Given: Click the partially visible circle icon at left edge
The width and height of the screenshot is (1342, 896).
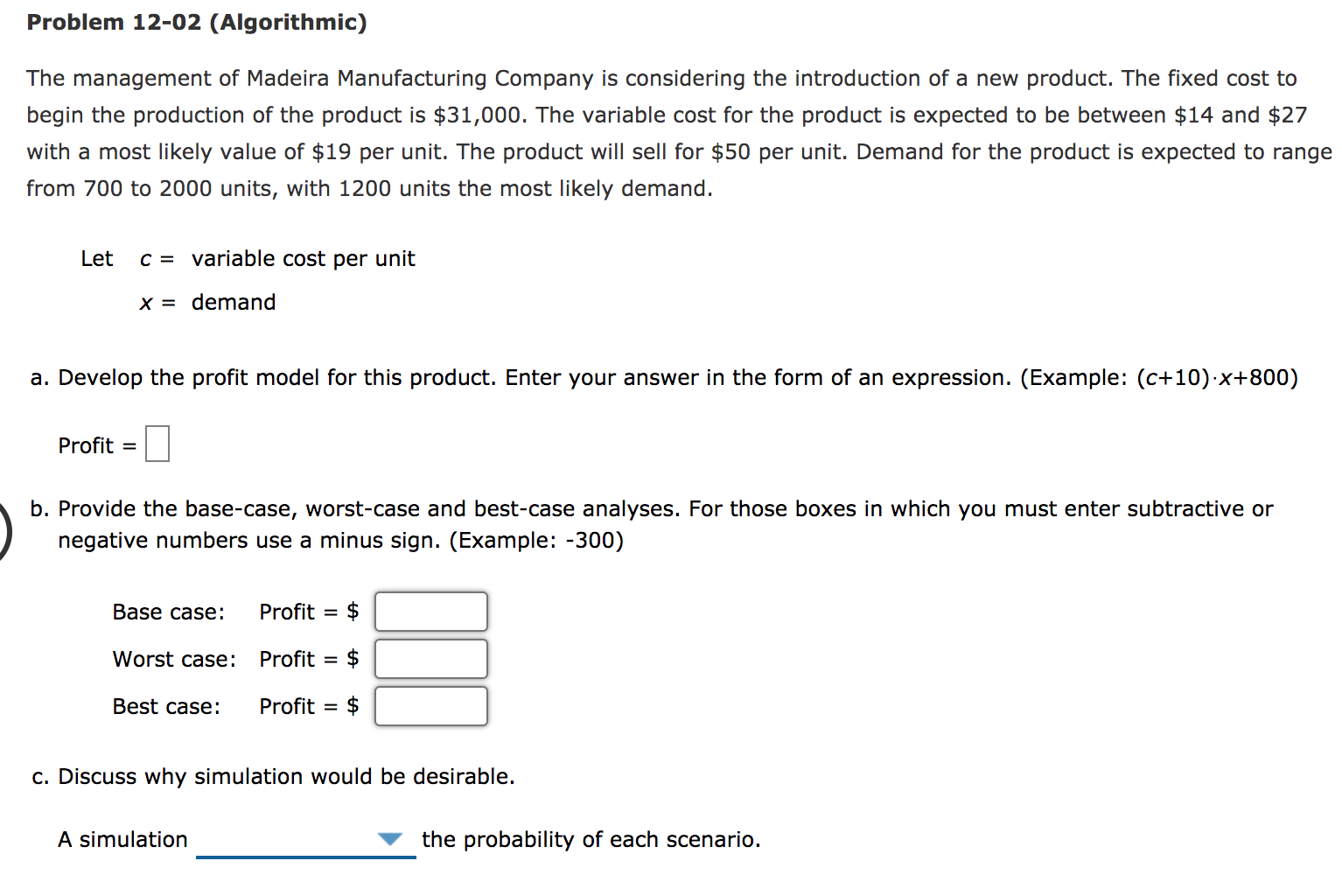Looking at the screenshot, I should point(3,525).
